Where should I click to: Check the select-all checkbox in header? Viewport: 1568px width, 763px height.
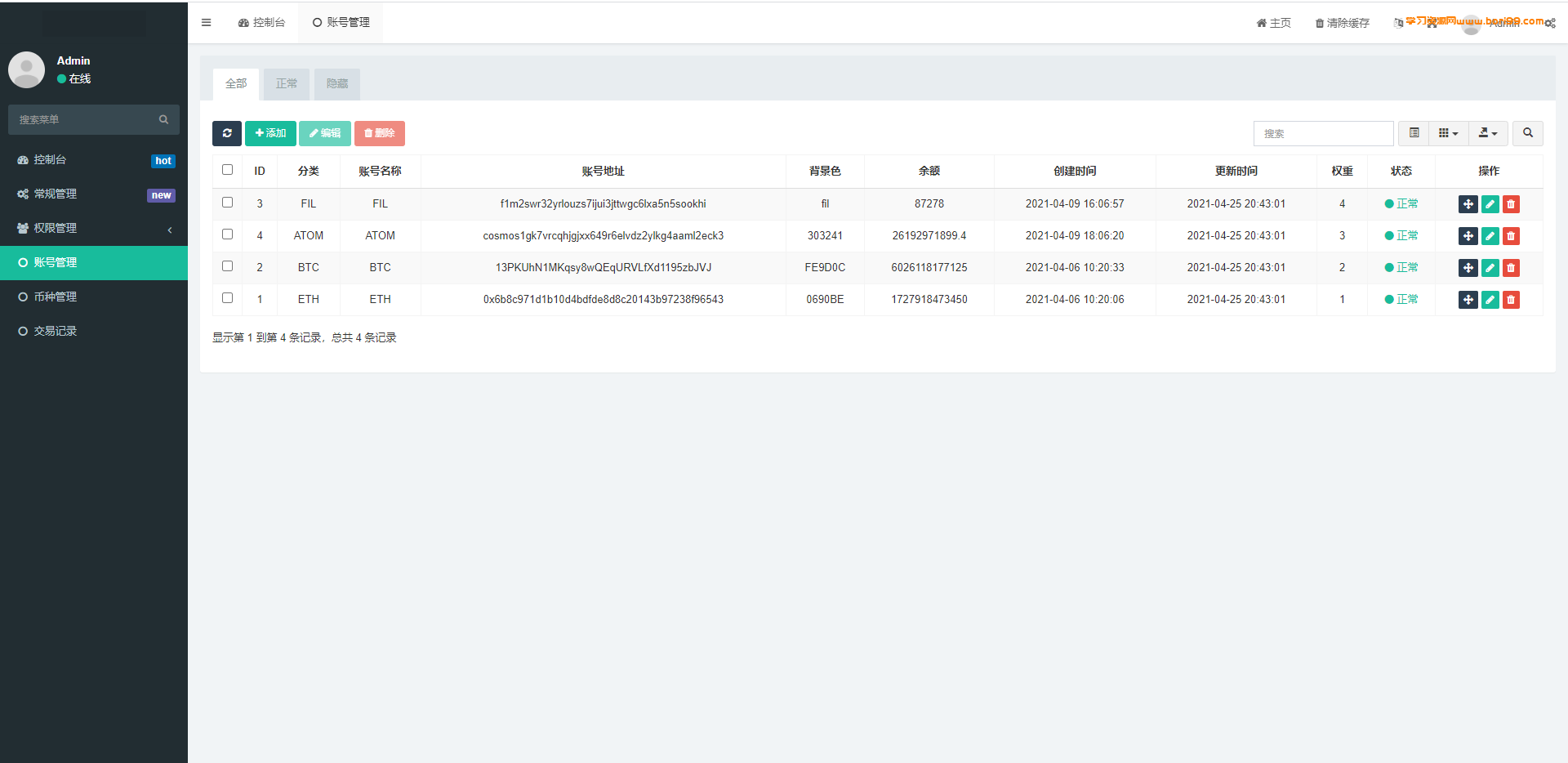(x=227, y=170)
